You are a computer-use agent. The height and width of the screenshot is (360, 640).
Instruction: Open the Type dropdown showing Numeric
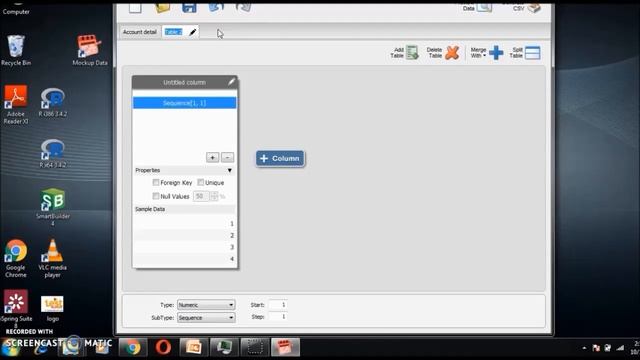point(206,305)
